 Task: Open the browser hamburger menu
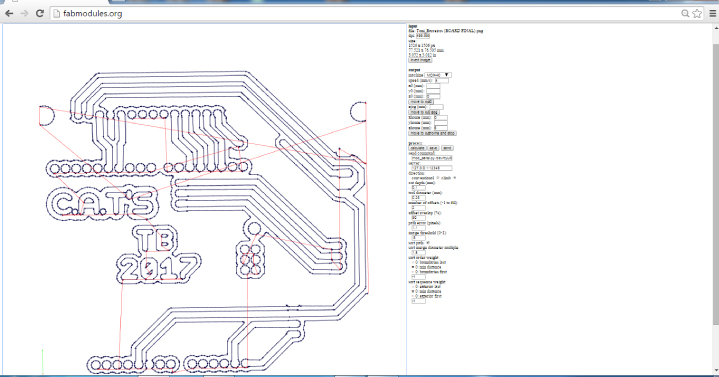[x=713, y=14]
